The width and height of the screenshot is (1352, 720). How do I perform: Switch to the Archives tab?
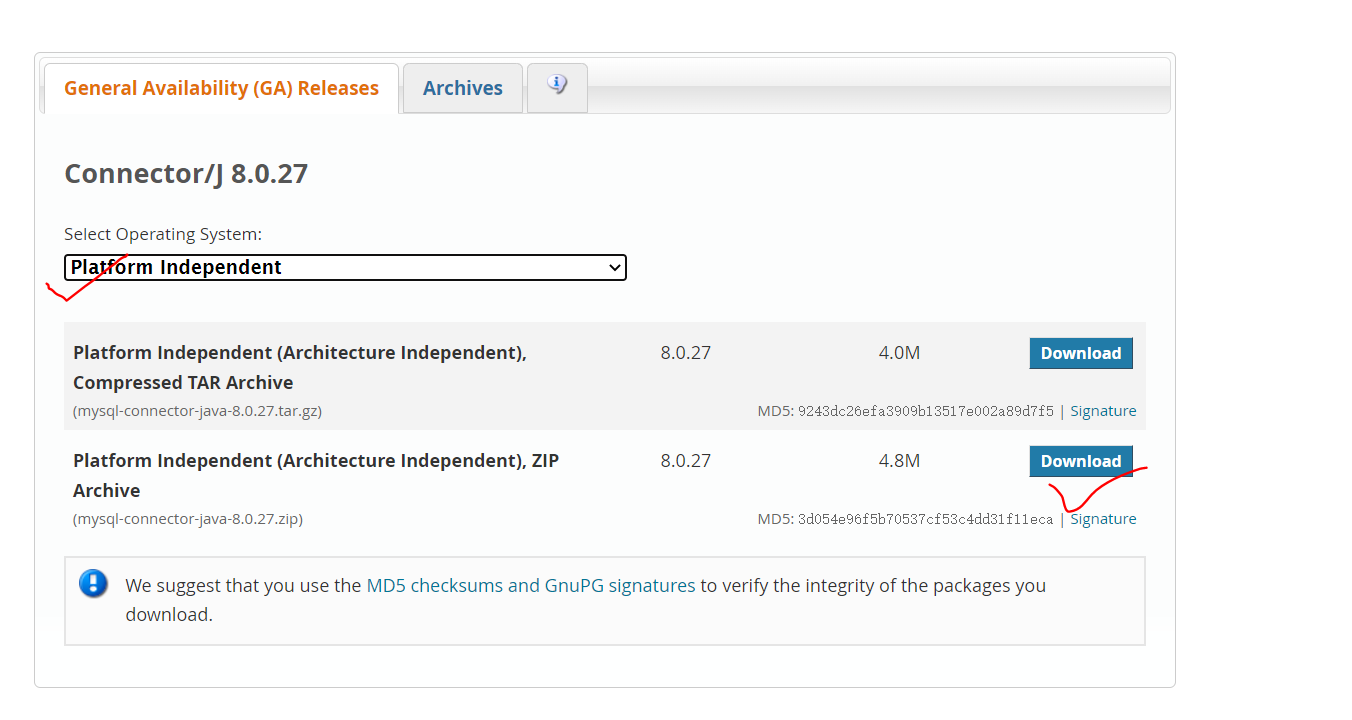click(x=462, y=88)
